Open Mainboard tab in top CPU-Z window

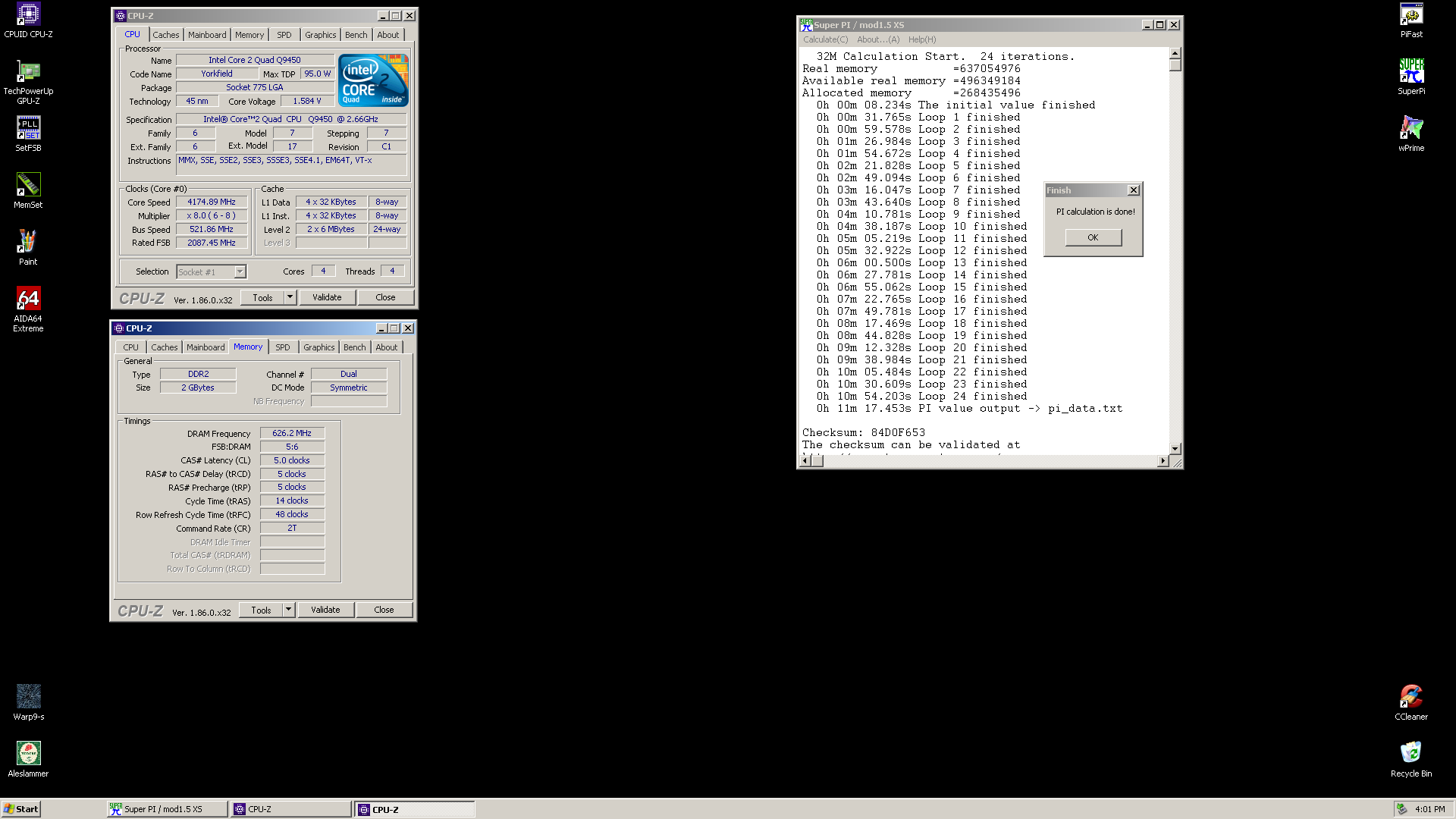point(207,35)
